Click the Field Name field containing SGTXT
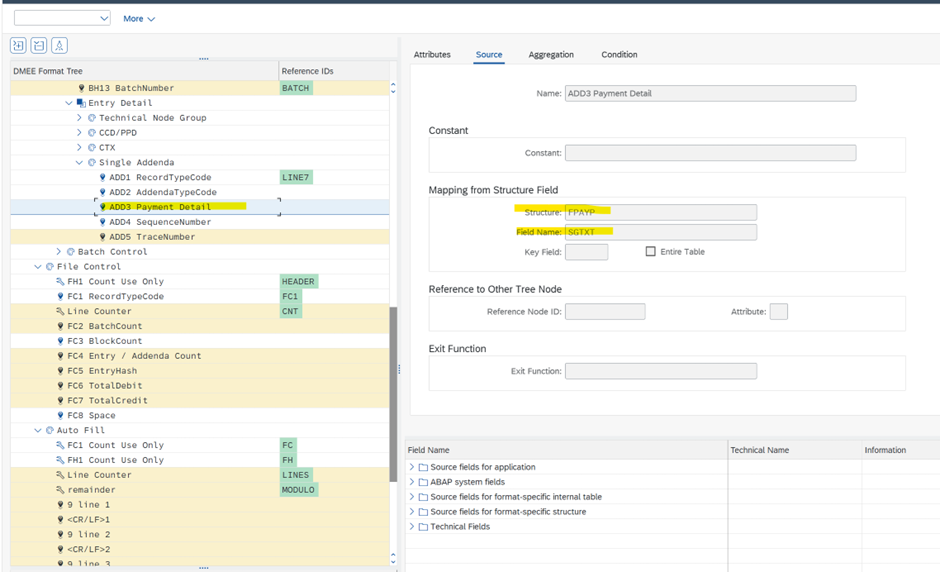 coord(661,232)
